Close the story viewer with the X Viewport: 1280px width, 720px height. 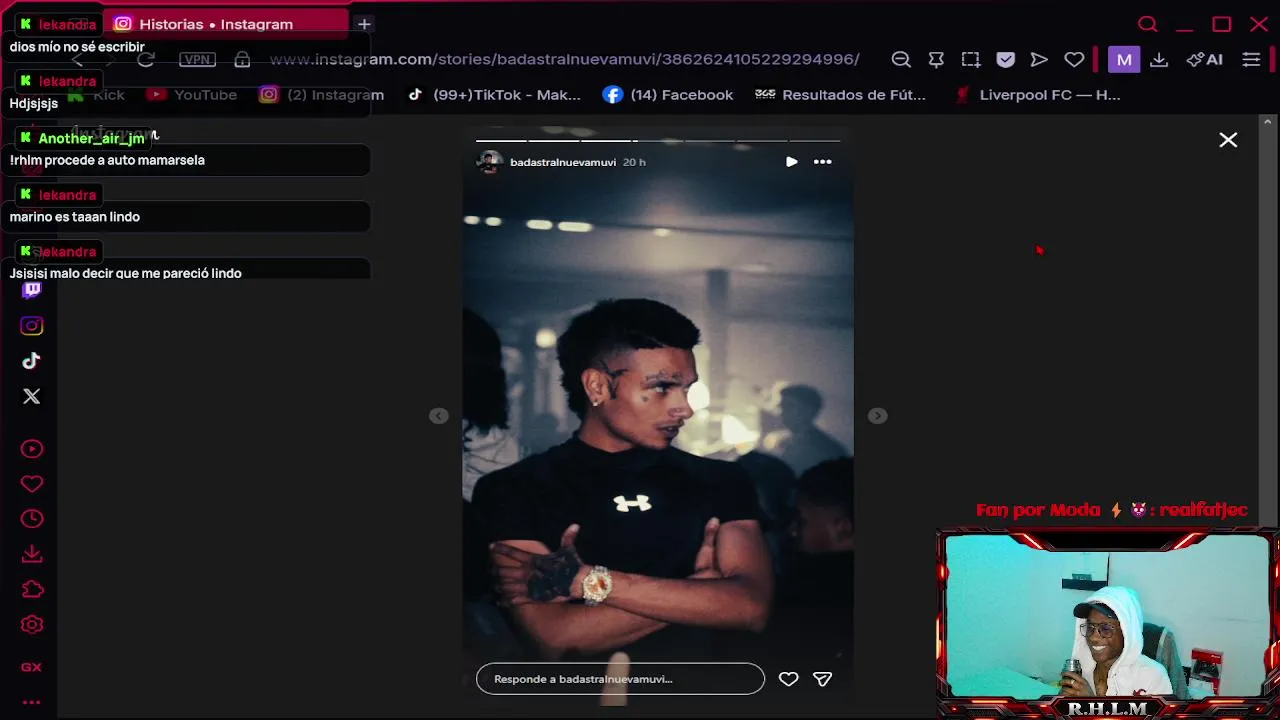coord(1228,140)
